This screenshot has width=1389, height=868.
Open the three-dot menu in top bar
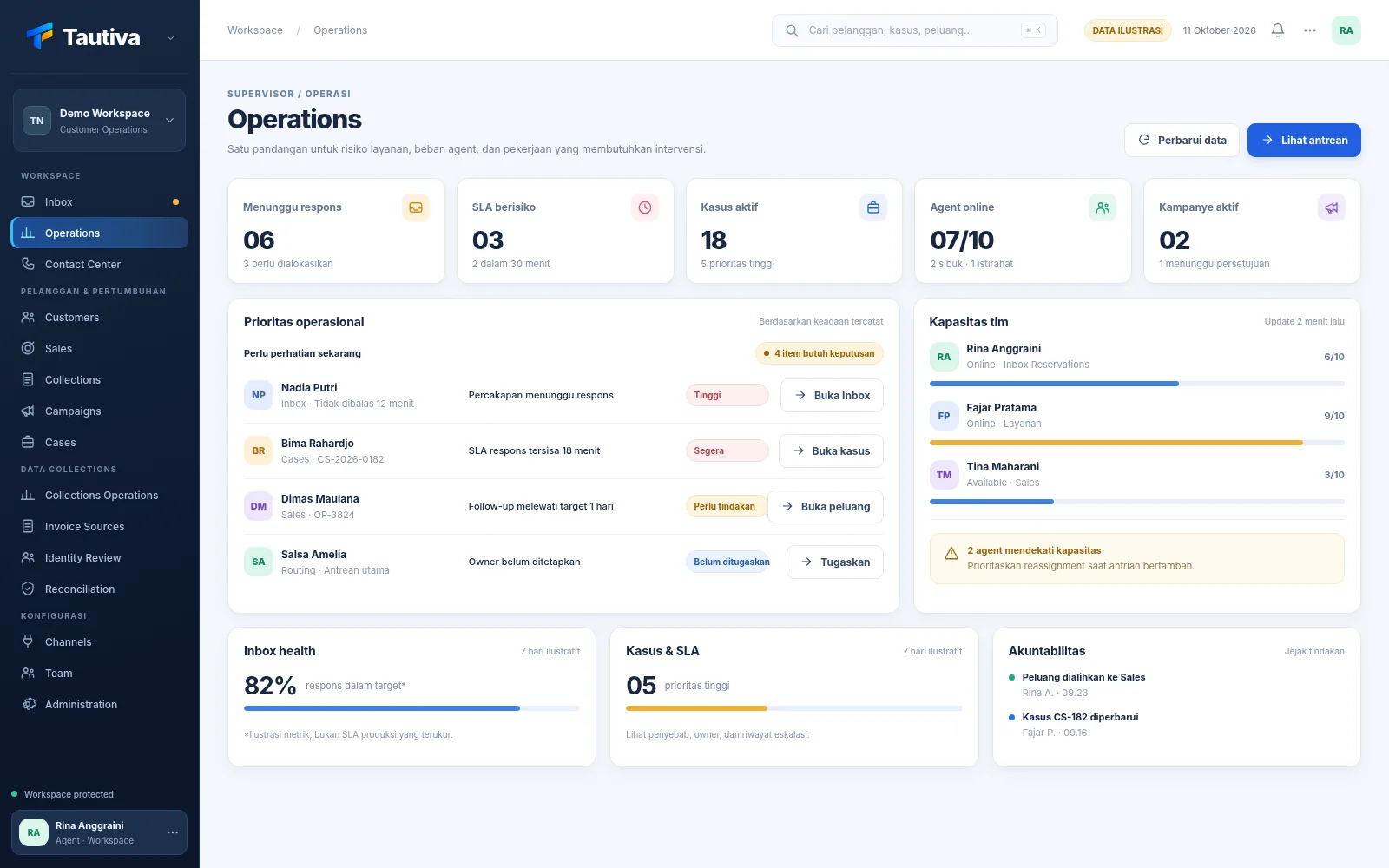pyautogui.click(x=1310, y=30)
